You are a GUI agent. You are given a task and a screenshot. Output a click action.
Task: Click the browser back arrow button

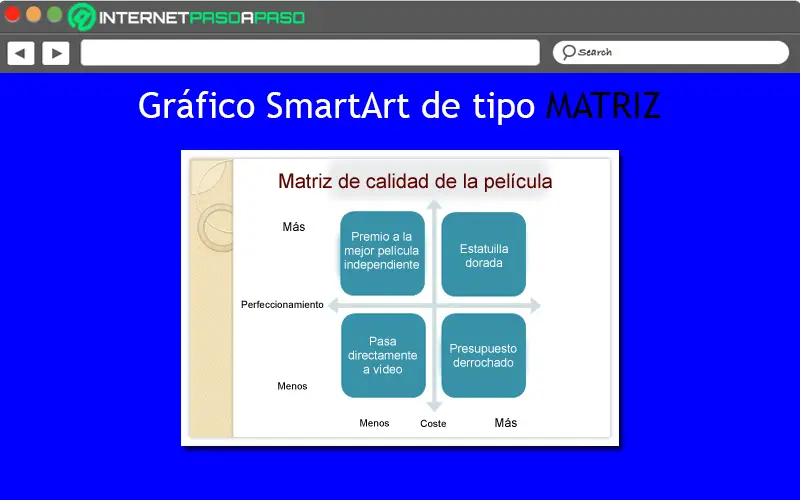point(21,53)
